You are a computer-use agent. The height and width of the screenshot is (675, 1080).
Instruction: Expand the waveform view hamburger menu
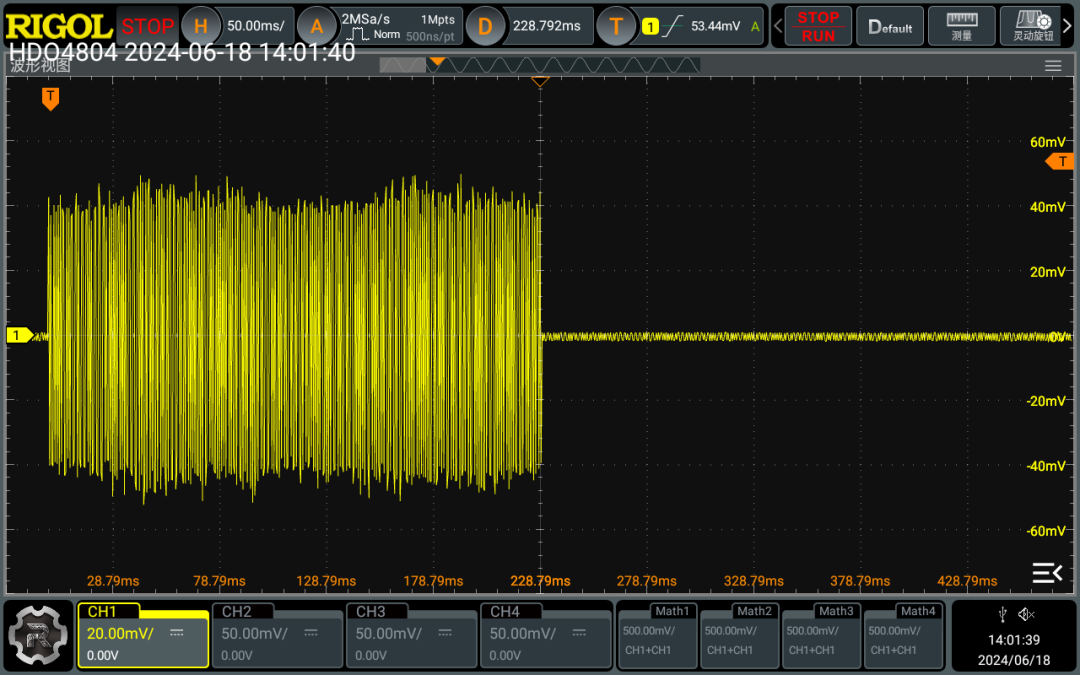pyautogui.click(x=1053, y=66)
